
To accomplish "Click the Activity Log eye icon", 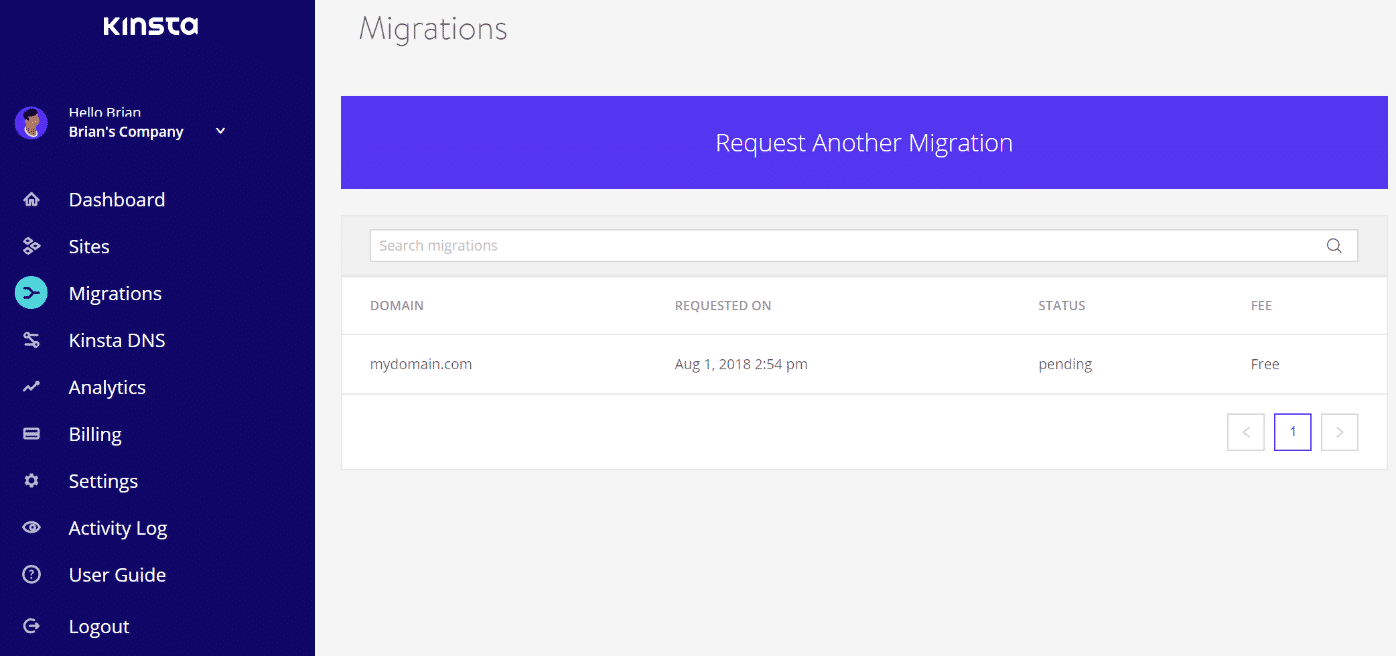I will [x=31, y=528].
